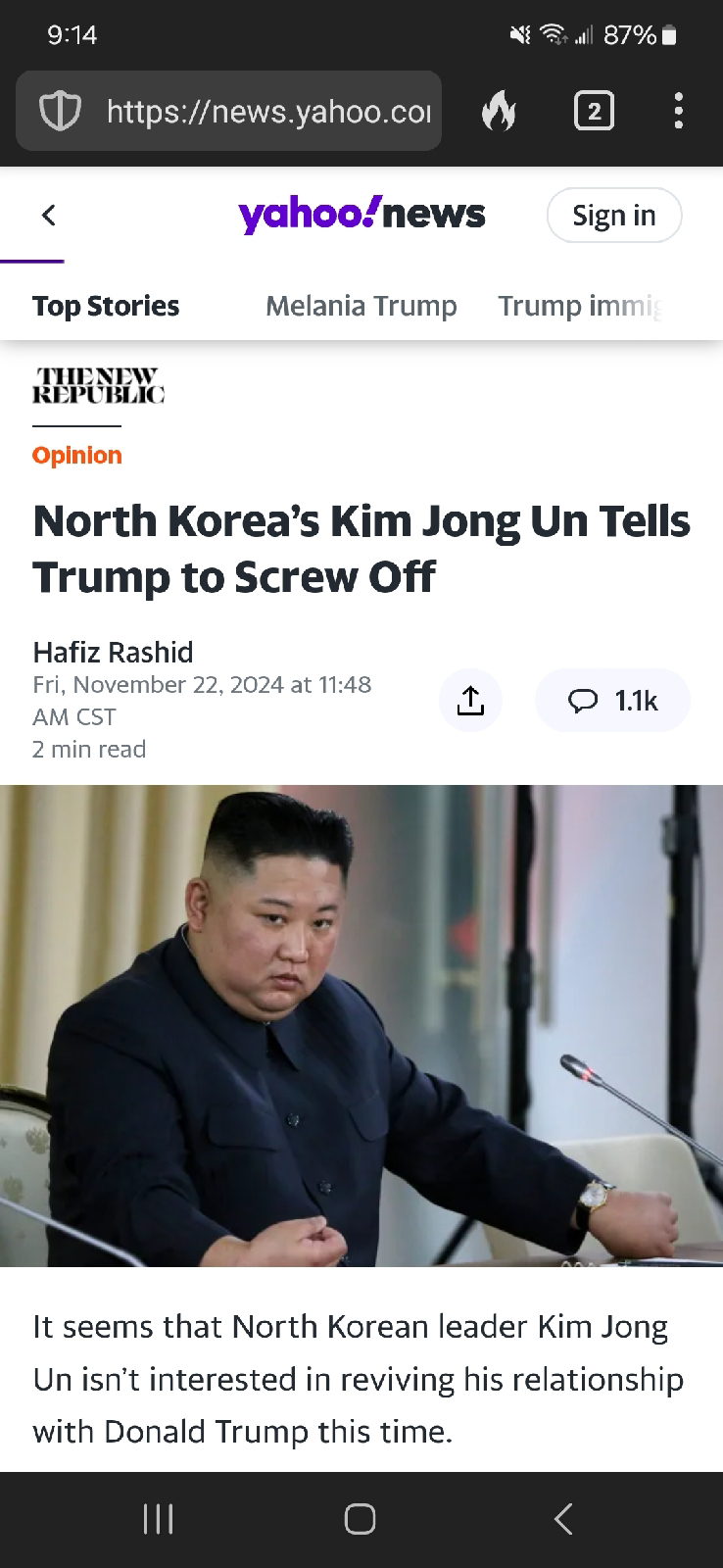Open the 1.1k comments bubble

pos(613,701)
